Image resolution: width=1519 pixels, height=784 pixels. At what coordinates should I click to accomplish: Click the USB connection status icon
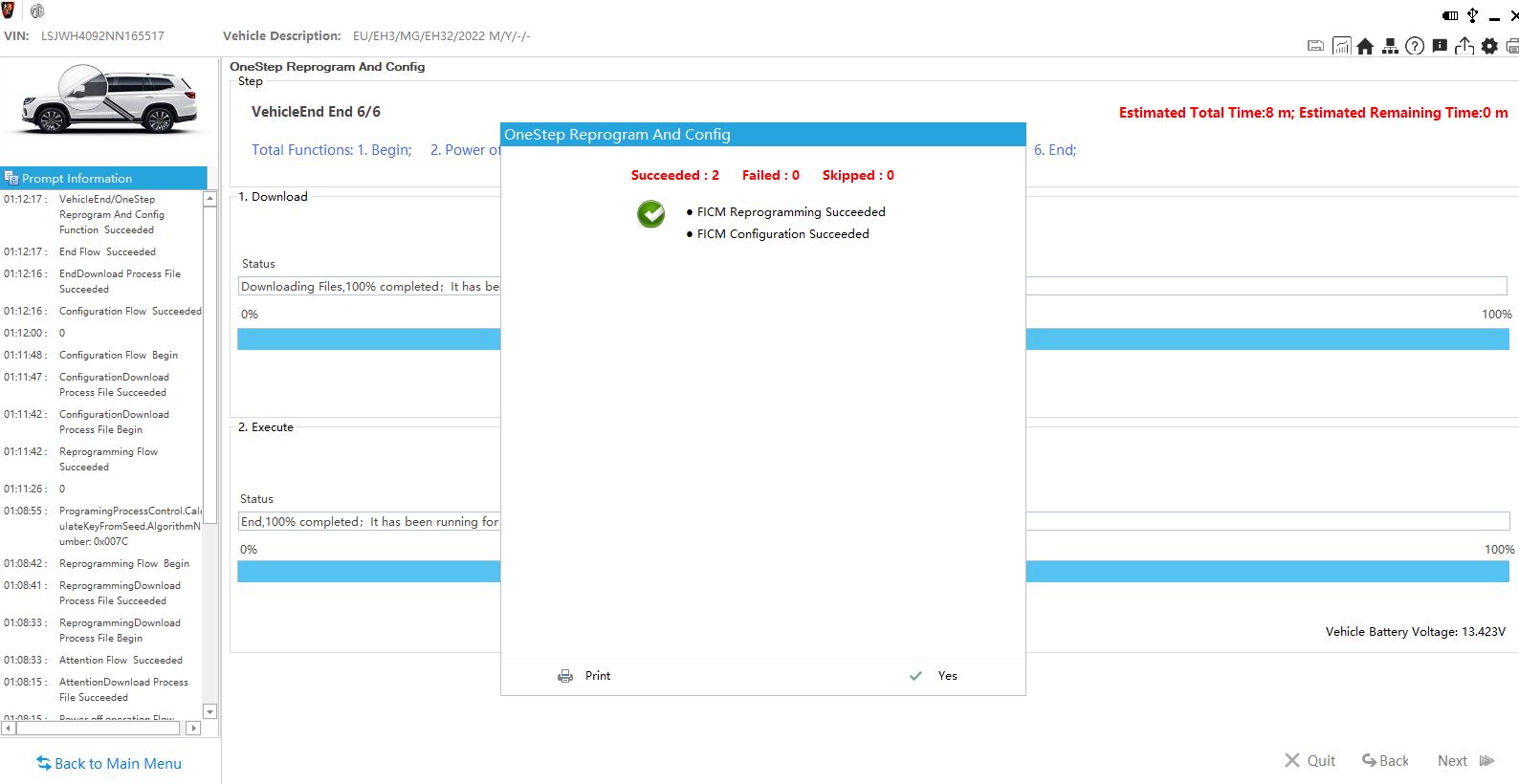click(1473, 15)
